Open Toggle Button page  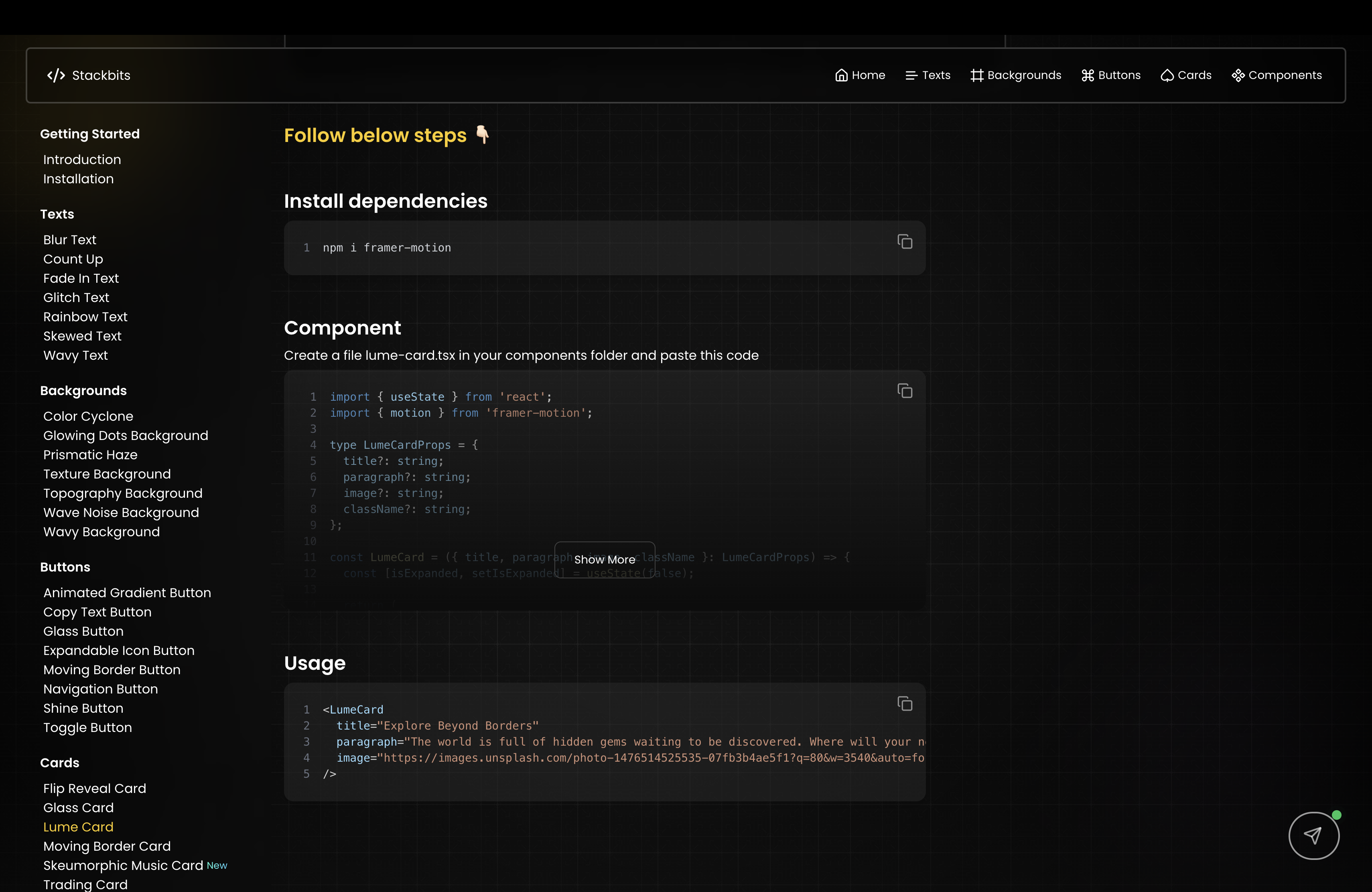pyautogui.click(x=87, y=728)
